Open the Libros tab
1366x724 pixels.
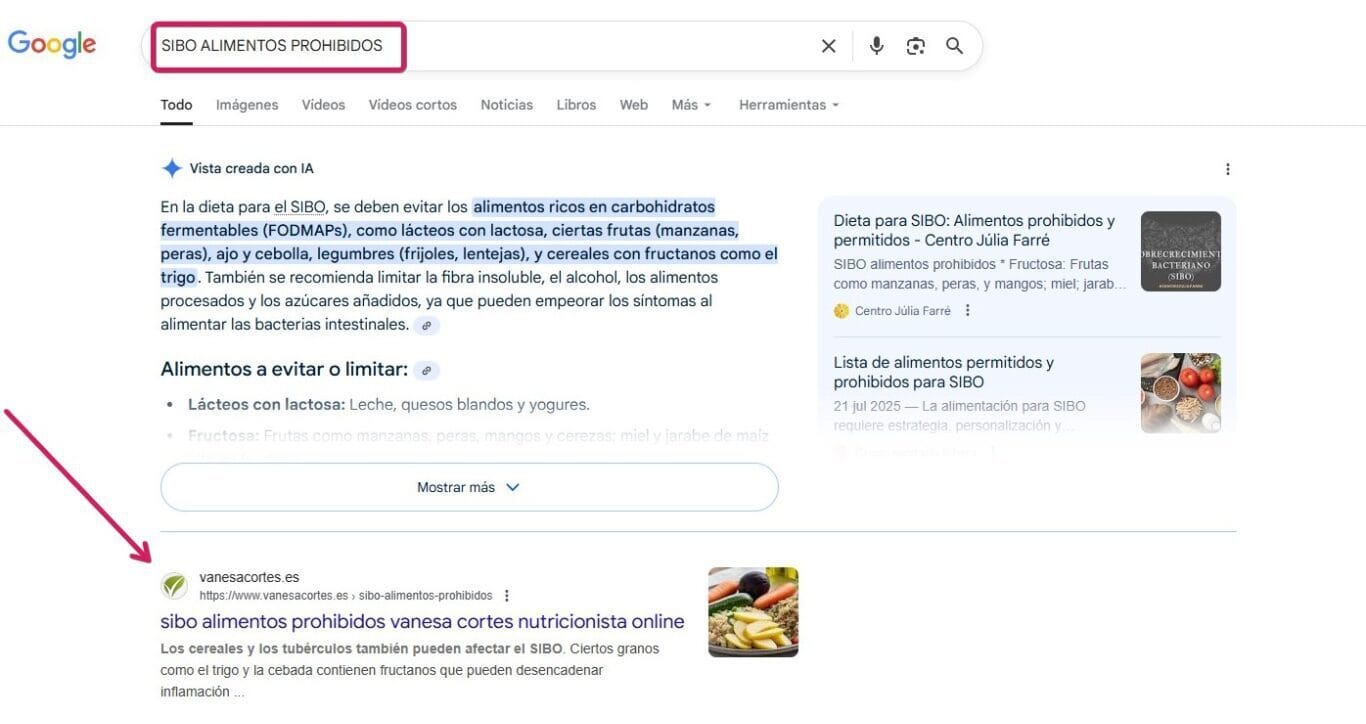(576, 105)
